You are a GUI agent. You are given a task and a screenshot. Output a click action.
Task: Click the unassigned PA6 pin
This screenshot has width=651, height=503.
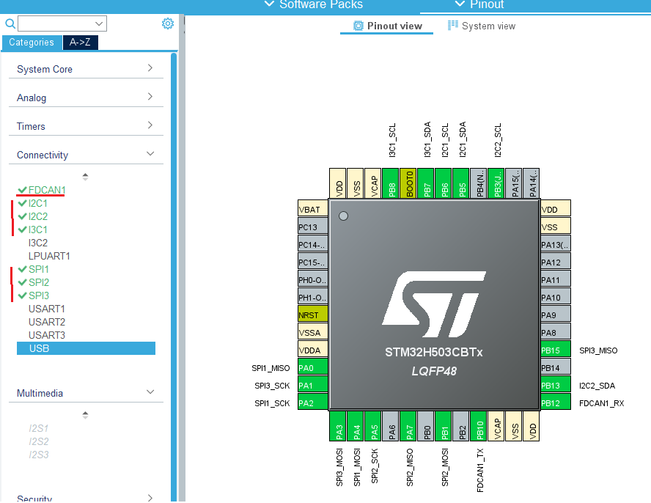(x=390, y=426)
